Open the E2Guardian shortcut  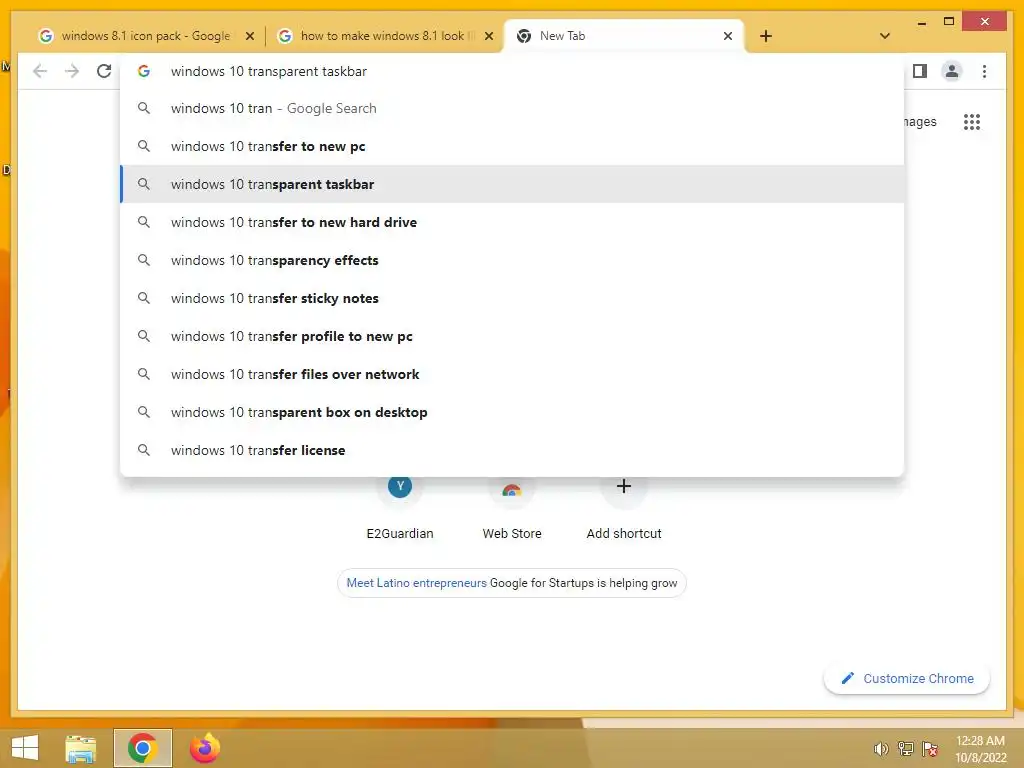click(x=400, y=508)
